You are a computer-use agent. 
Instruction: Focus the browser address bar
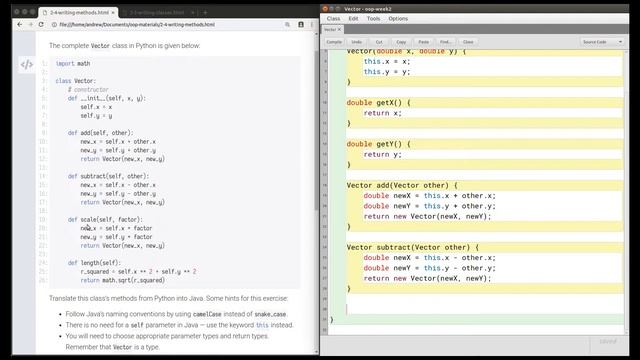[171, 24]
